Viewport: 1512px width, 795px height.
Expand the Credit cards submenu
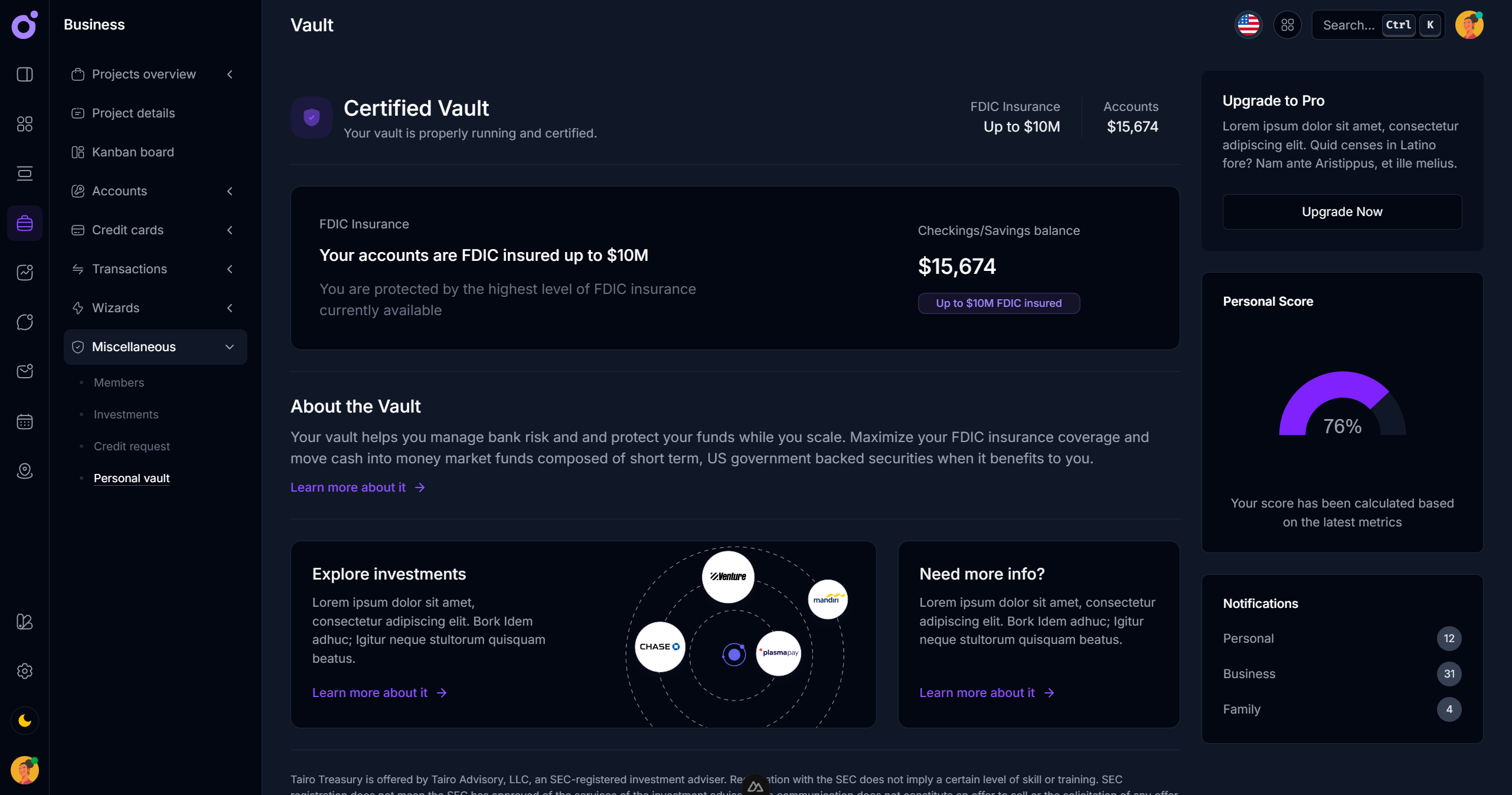point(230,230)
